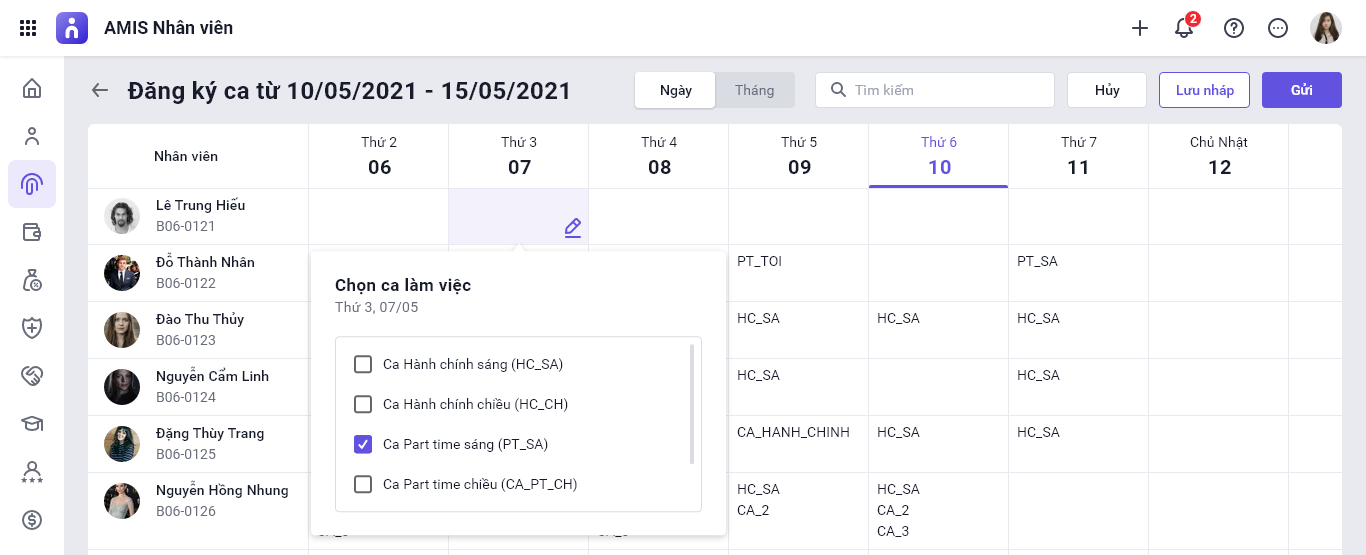Click the back arrow beside the title
Image resolution: width=1366 pixels, height=555 pixels.
tap(100, 90)
